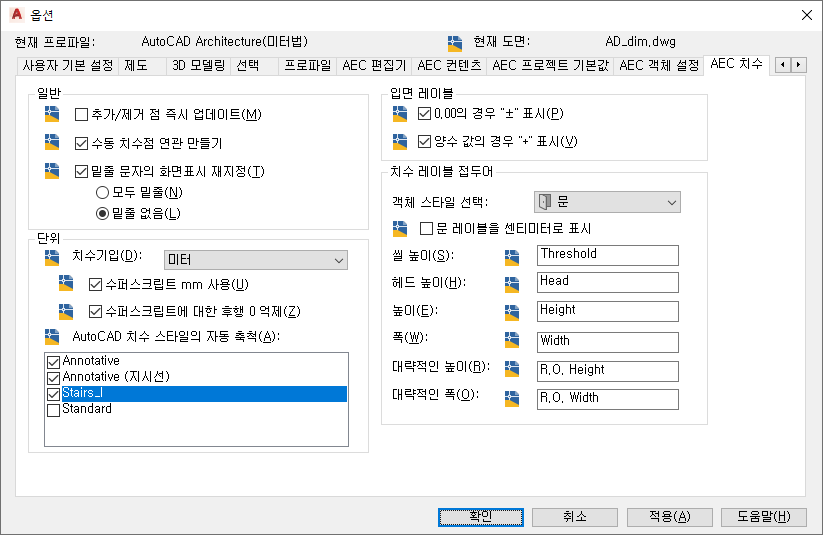Toggle 수퍼스크립트 mm 사용(U) checkbox
Screen dimensions: 823x535
95,285
